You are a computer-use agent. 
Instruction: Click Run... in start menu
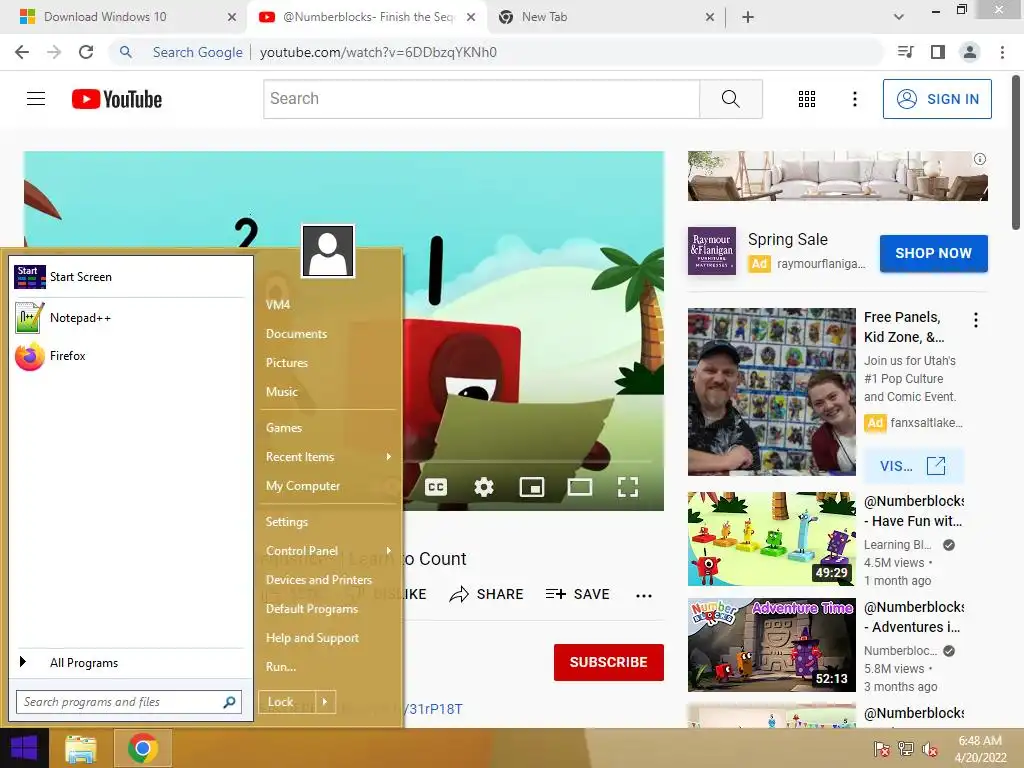coord(281,667)
